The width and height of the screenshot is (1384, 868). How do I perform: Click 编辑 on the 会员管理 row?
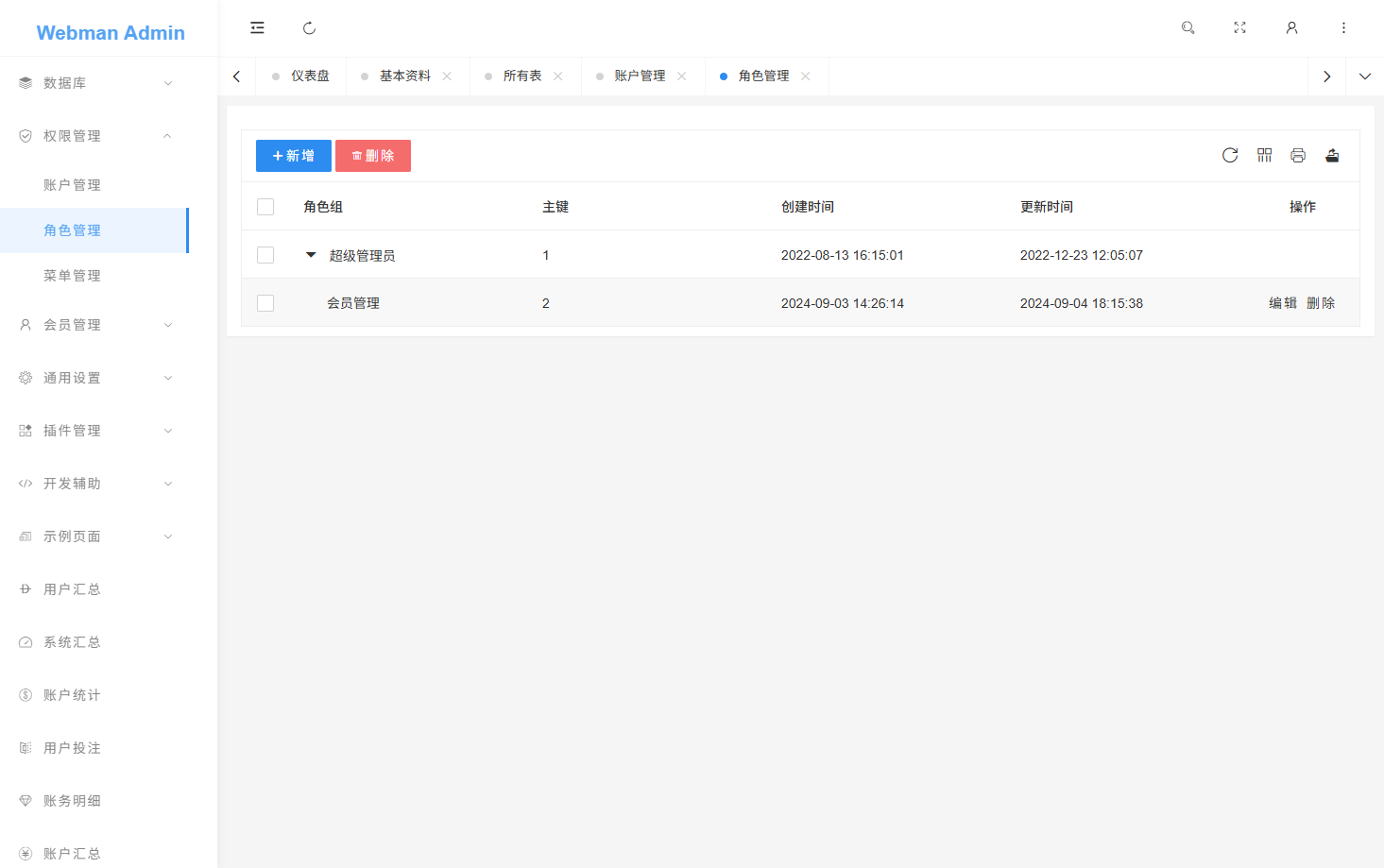pyautogui.click(x=1282, y=302)
